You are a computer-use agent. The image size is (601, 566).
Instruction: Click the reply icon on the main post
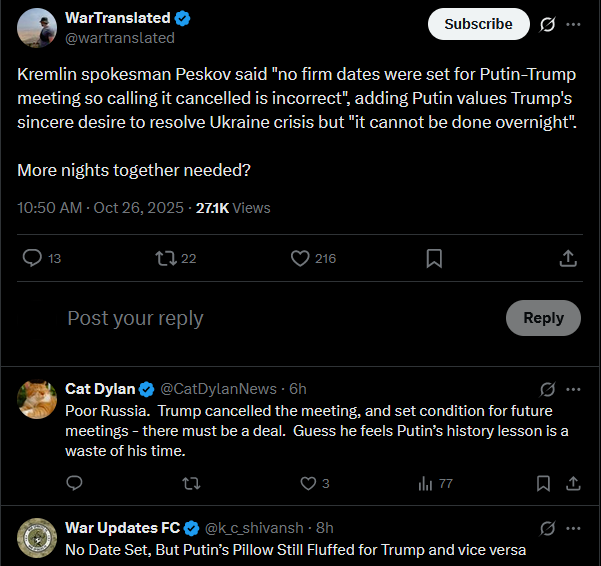click(33, 258)
